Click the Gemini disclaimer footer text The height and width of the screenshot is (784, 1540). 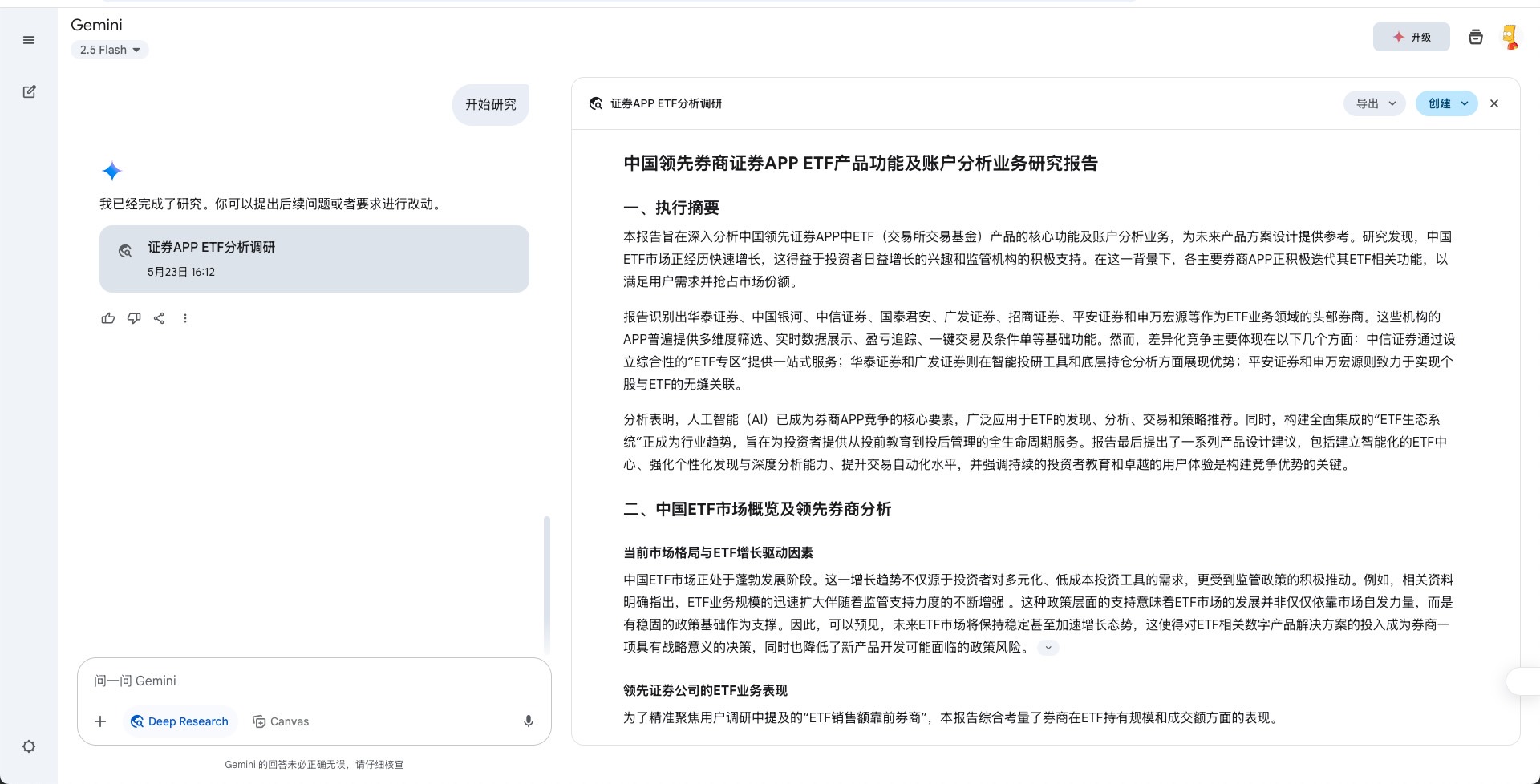coord(314,765)
